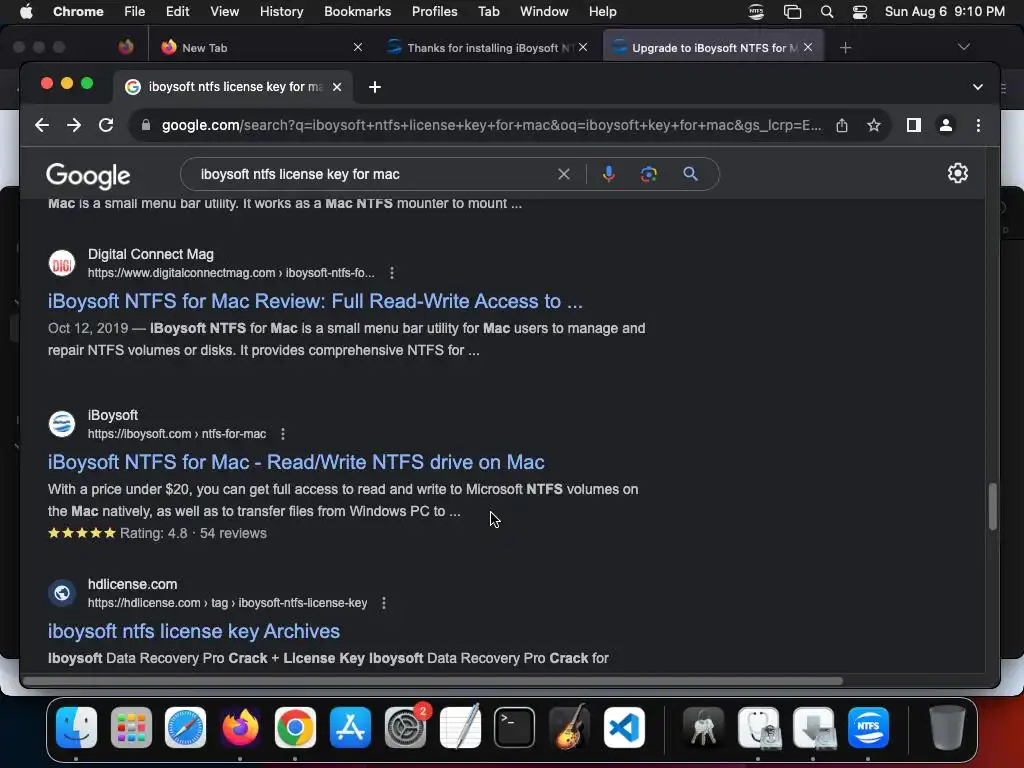Open Keychain Access from the Dock
The height and width of the screenshot is (768, 1024).
703,727
